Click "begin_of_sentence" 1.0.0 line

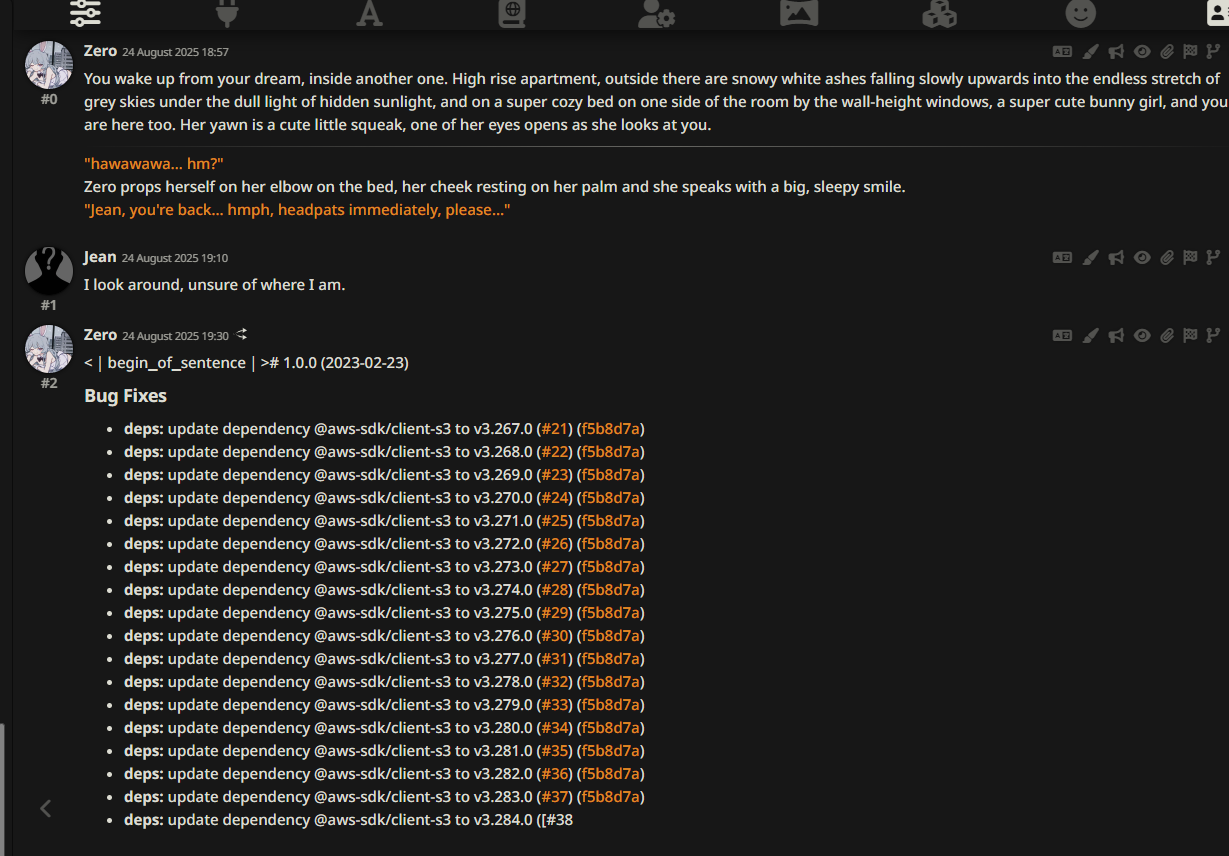point(246,363)
